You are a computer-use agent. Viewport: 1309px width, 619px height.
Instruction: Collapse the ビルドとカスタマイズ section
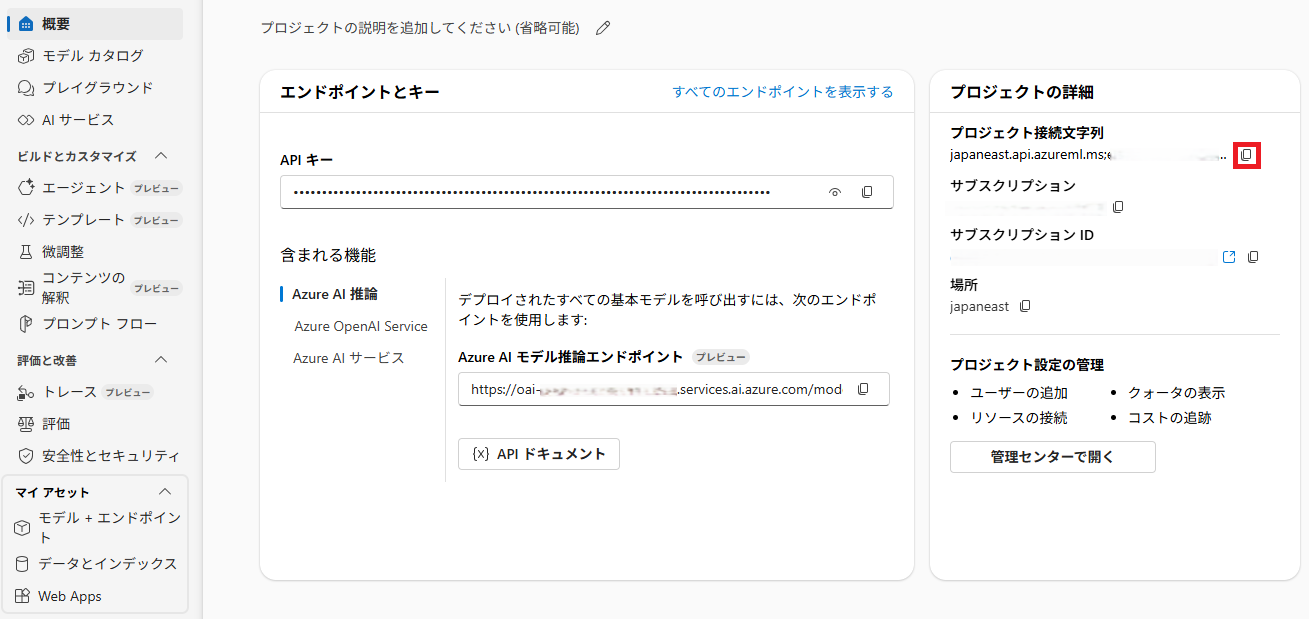tap(161, 156)
